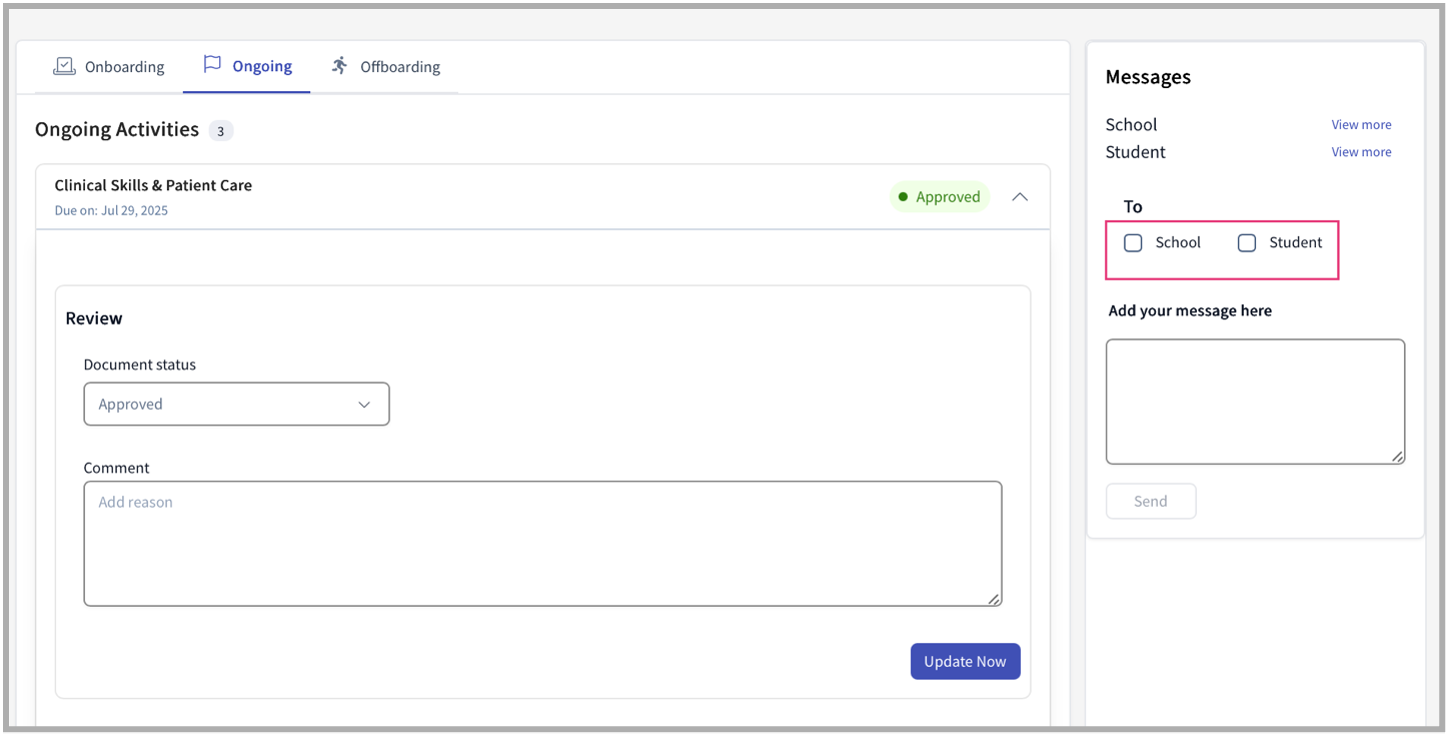Image resolution: width=1451 pixels, height=736 pixels.
Task: Check the Student checkbox
Action: click(1247, 242)
